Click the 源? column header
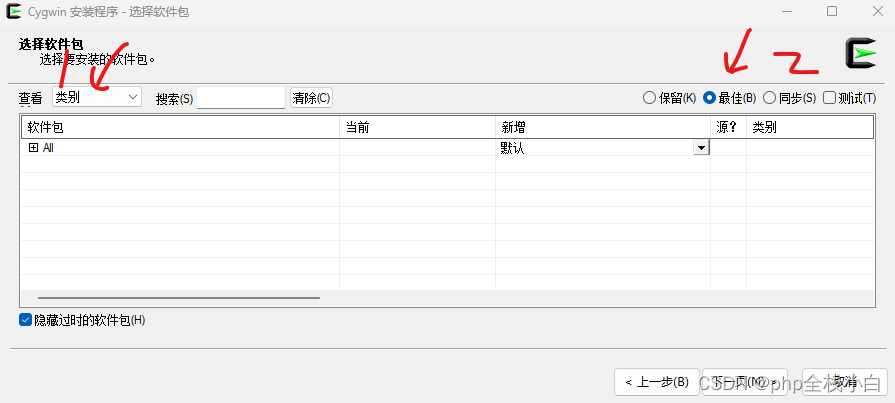Screen dimensions: 895x403 click(728, 127)
